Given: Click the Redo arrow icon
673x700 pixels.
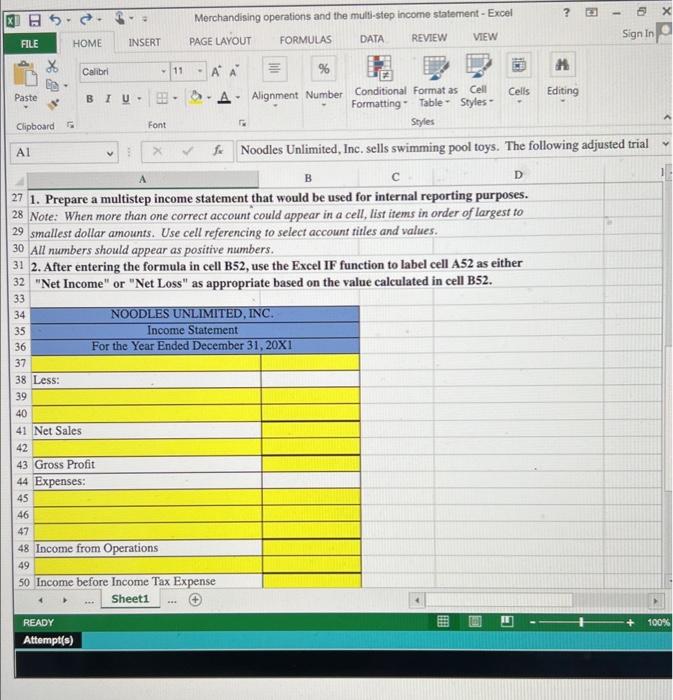Looking at the screenshot, I should tap(86, 19).
